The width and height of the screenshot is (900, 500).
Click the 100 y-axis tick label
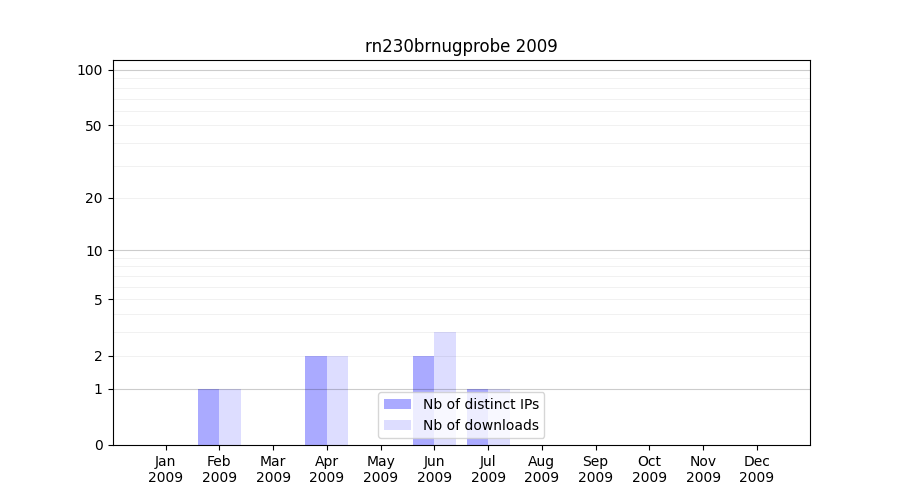90,70
